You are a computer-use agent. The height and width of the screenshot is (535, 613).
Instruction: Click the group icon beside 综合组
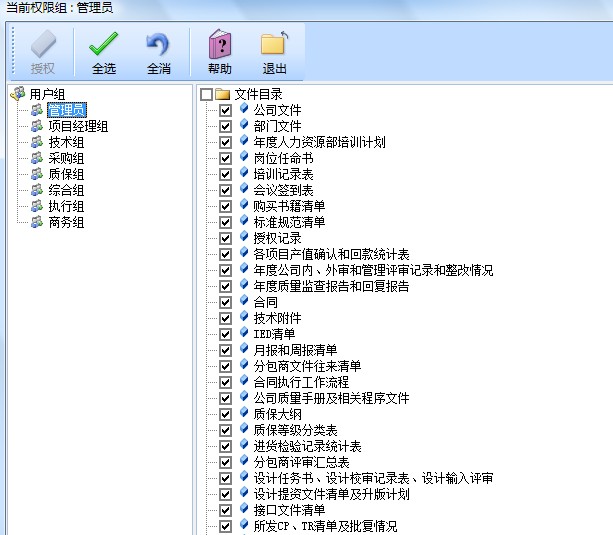tap(37, 190)
